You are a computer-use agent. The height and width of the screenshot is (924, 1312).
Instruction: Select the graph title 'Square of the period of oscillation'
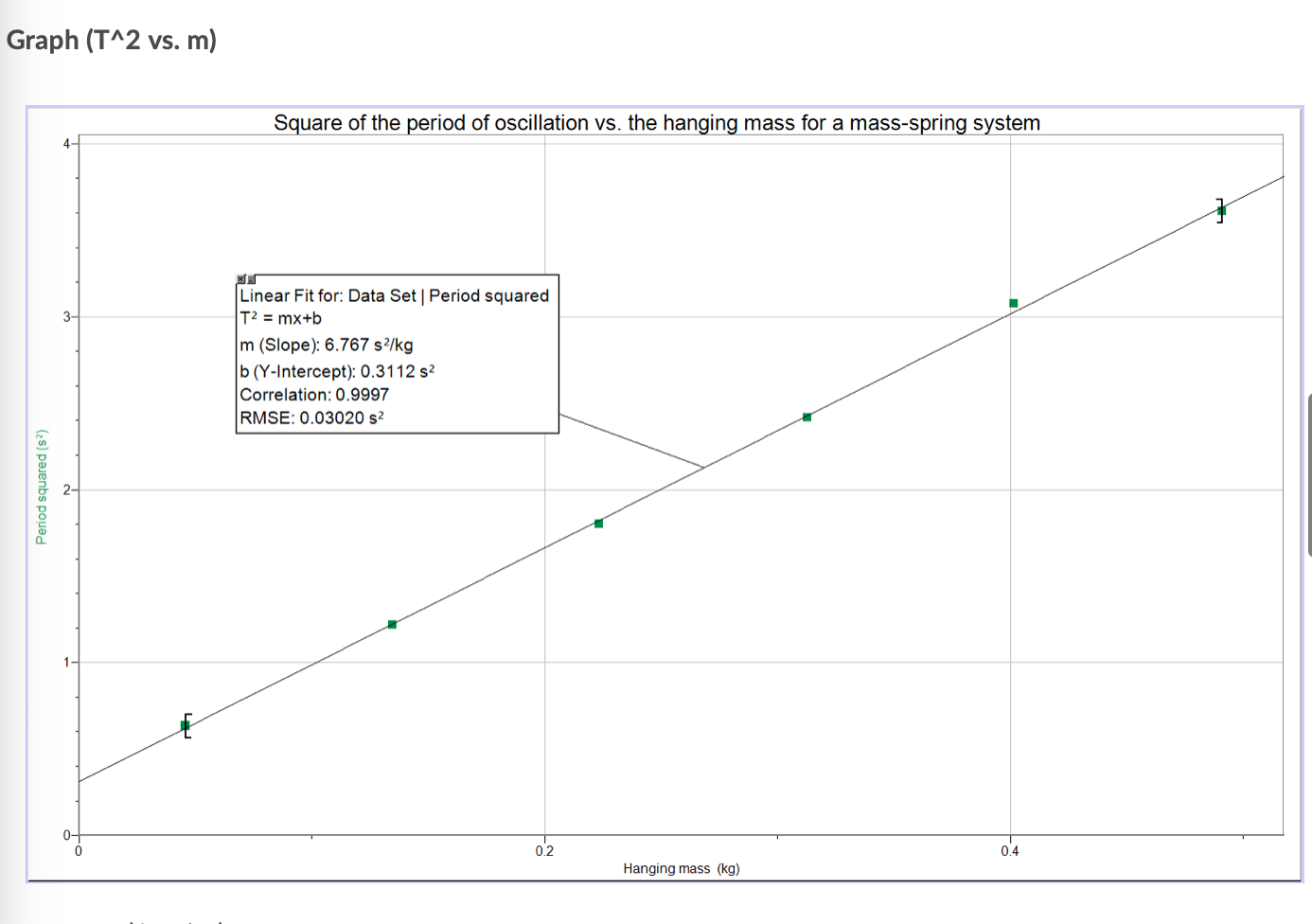point(431,123)
